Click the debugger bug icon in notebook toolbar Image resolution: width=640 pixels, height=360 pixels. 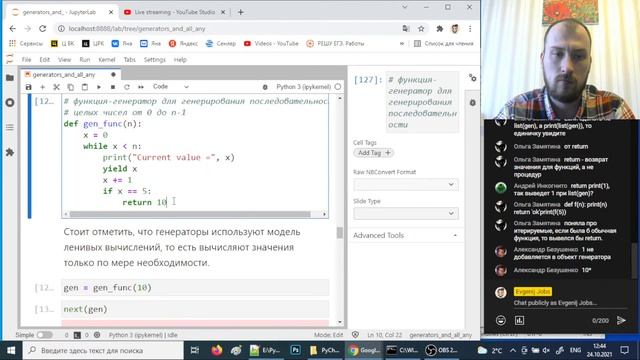pyautogui.click(x=265, y=87)
